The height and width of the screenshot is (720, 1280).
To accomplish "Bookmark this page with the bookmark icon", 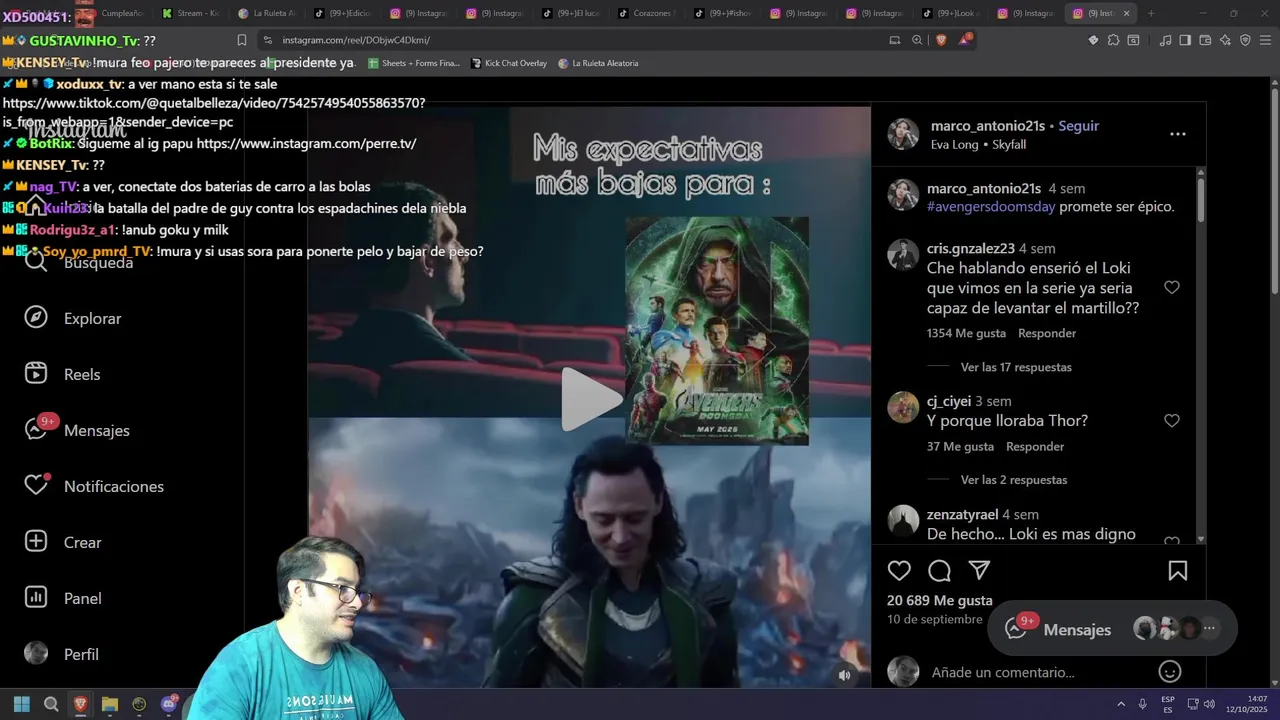I will pyautogui.click(x=242, y=40).
